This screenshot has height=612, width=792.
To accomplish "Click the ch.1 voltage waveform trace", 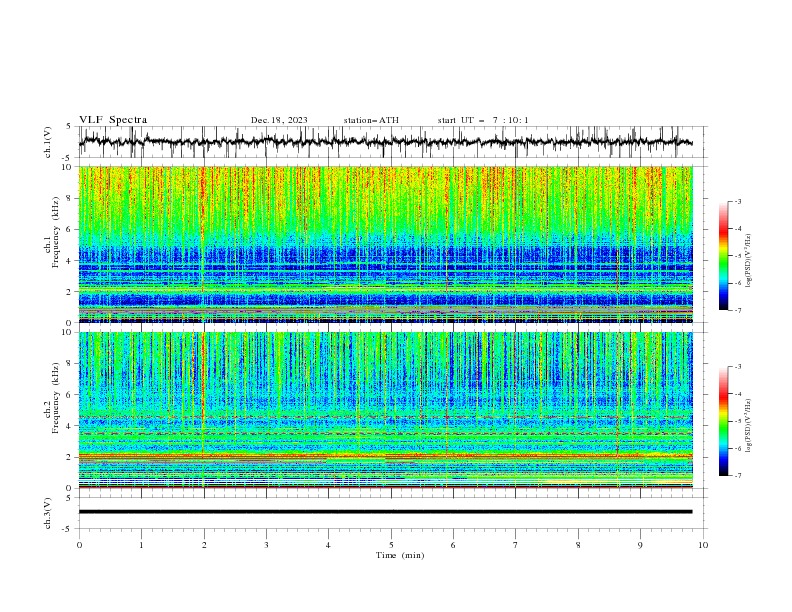I will pyautogui.click(x=385, y=142).
